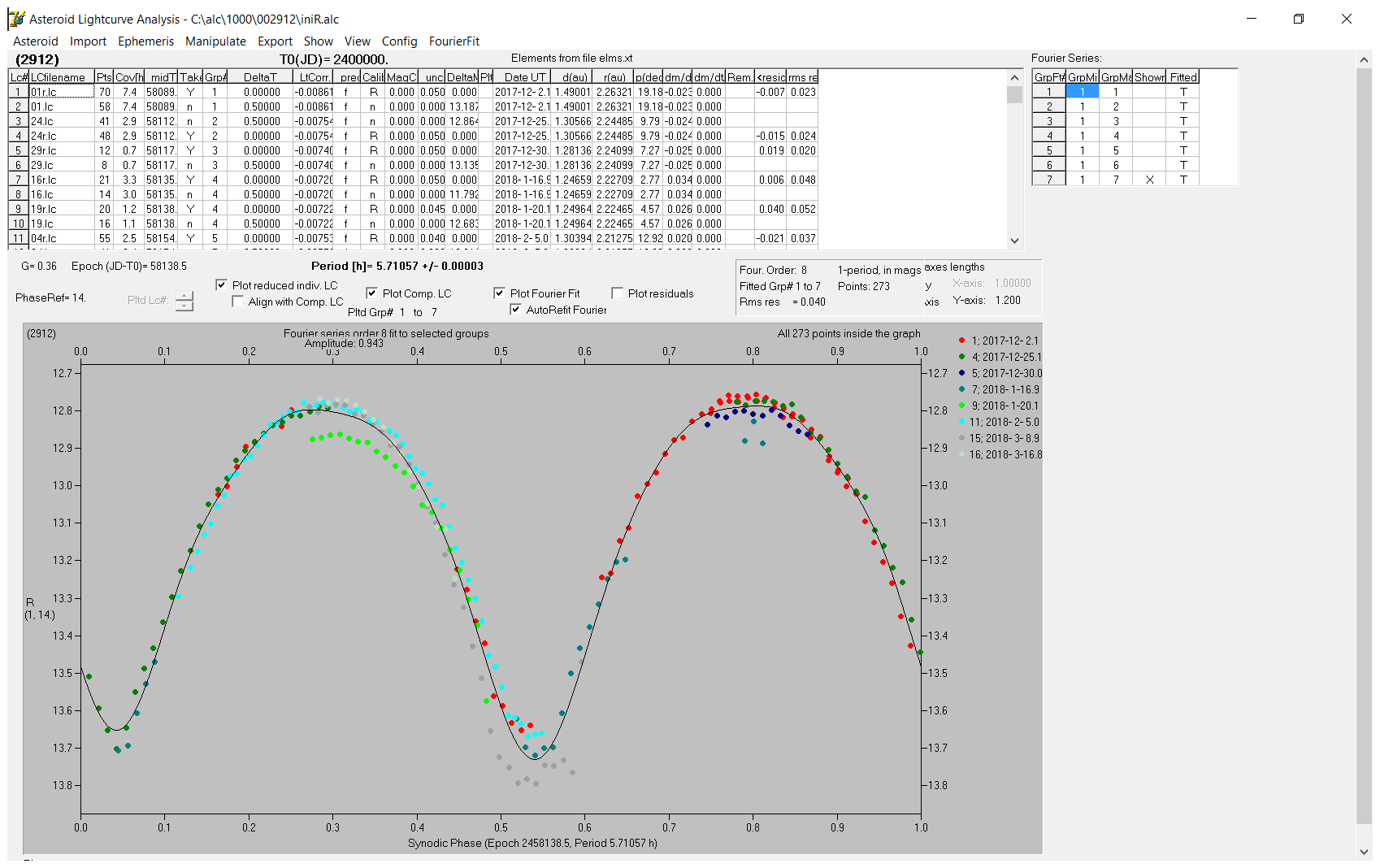Toggle AutoRefit Fourier checkbox
Image resolution: width=1380 pixels, height=868 pixels.
(x=515, y=310)
